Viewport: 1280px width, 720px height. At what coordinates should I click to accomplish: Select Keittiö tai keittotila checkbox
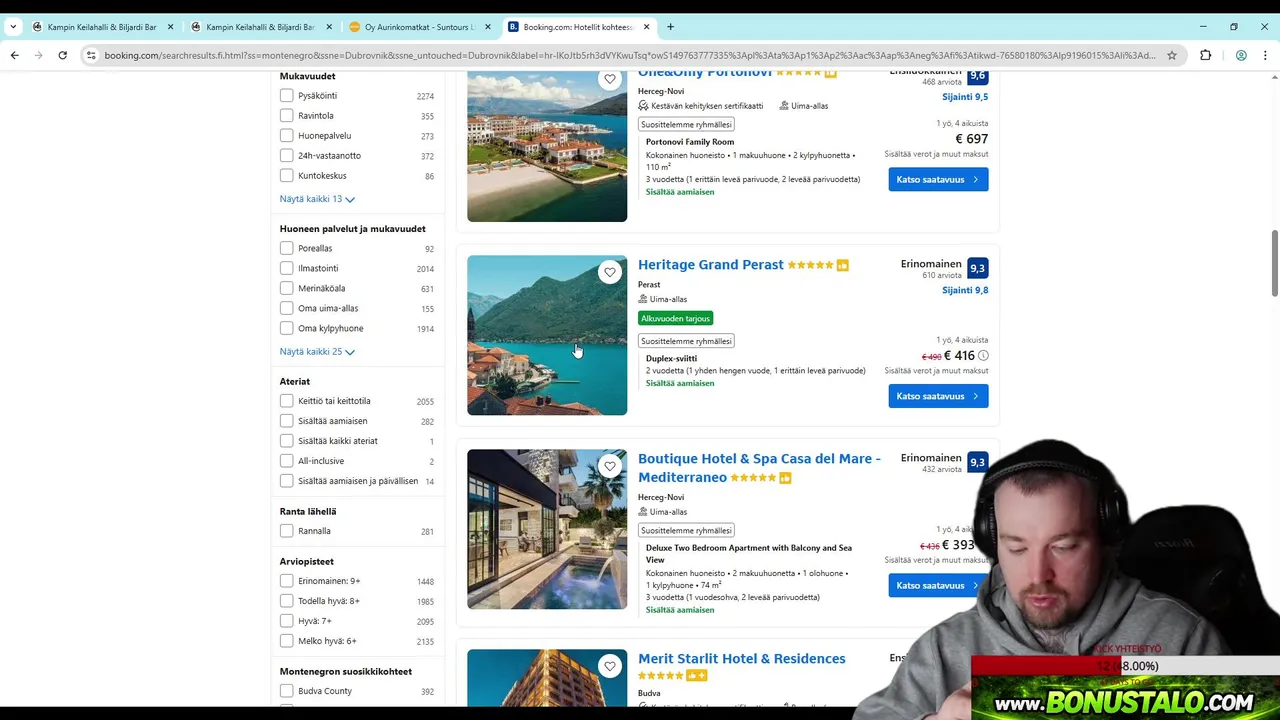[x=287, y=401]
